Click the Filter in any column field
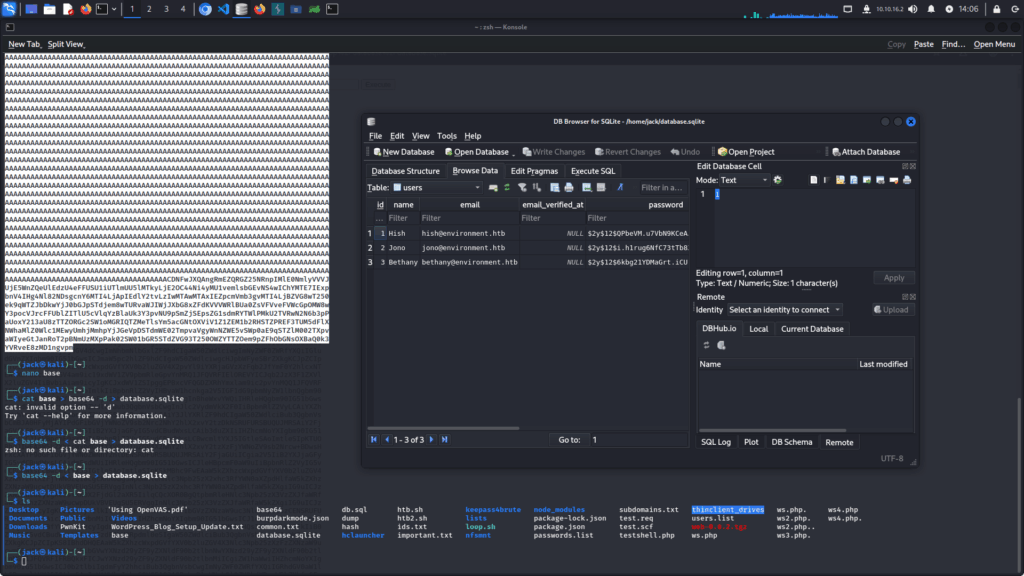The image size is (1024, 576). pyautogui.click(x=662, y=187)
